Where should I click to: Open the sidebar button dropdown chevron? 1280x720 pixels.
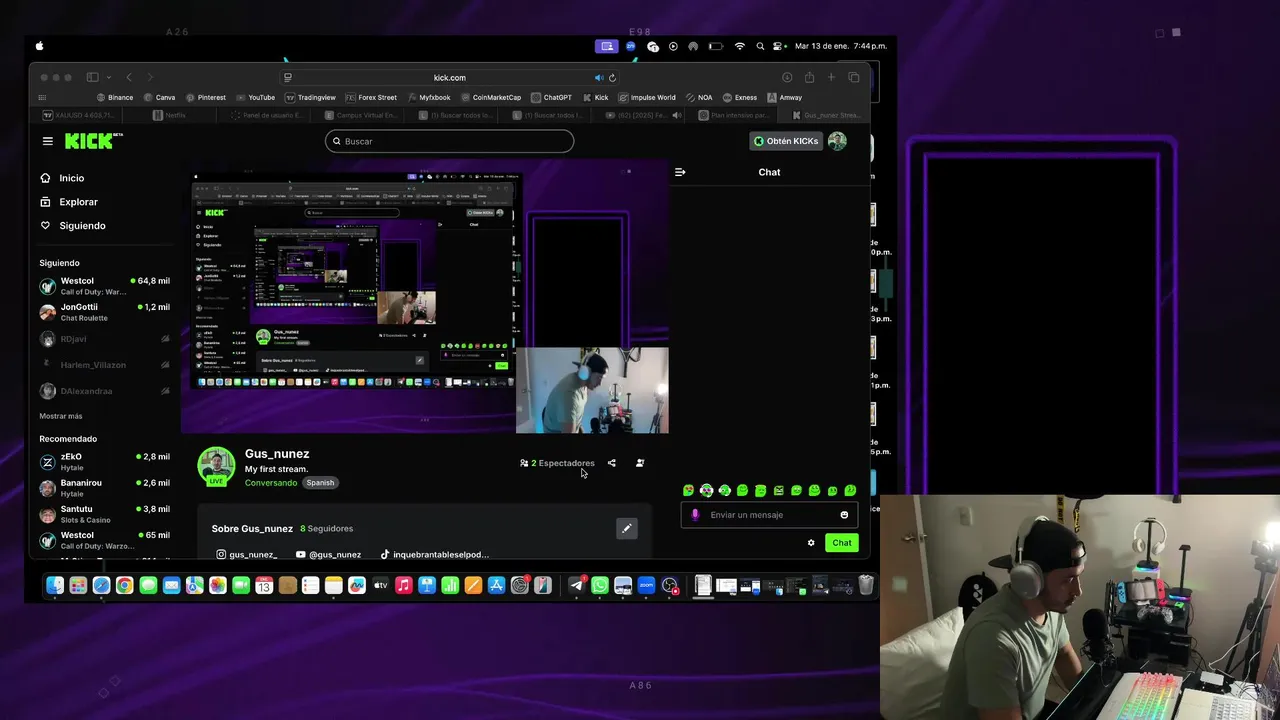(107, 77)
